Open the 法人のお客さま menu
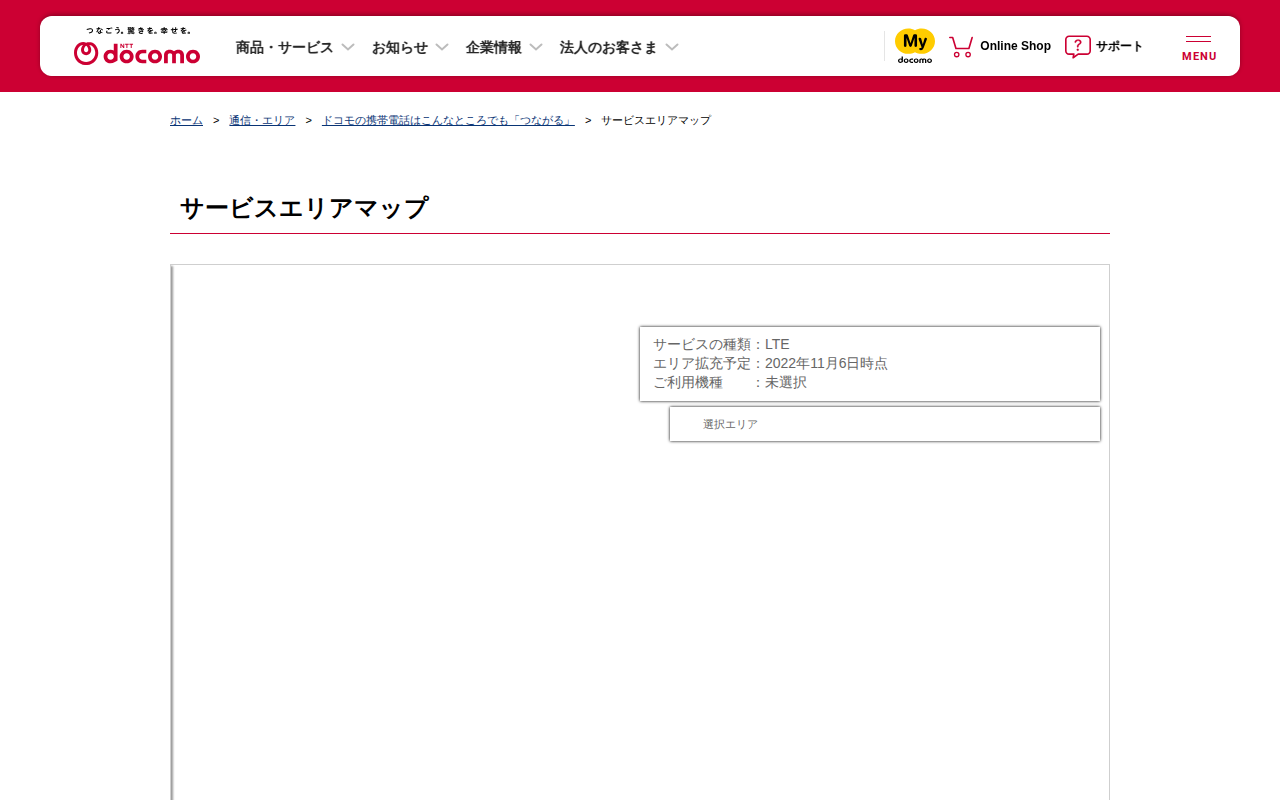Screen dimensions: 1280x800 click(x=608, y=47)
